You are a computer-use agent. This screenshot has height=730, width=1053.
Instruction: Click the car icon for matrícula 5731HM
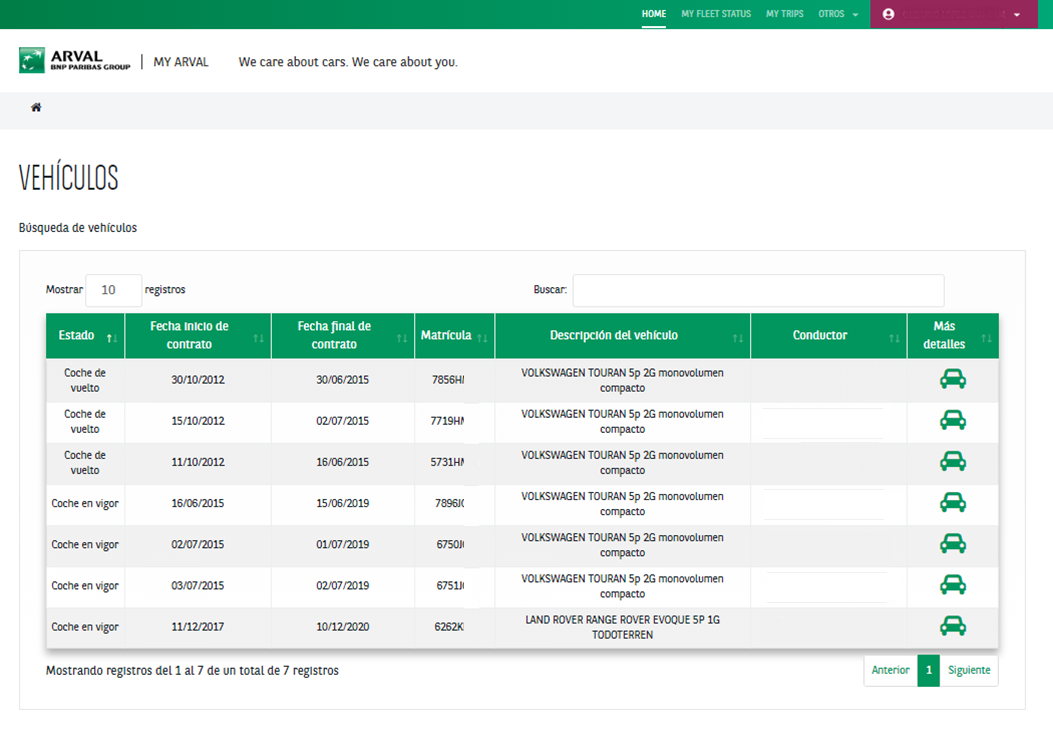tap(953, 462)
